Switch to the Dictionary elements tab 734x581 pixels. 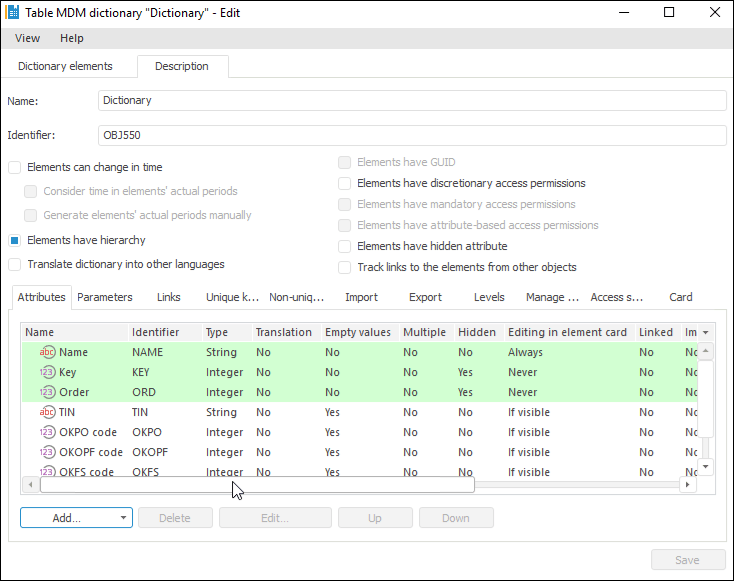coord(65,66)
